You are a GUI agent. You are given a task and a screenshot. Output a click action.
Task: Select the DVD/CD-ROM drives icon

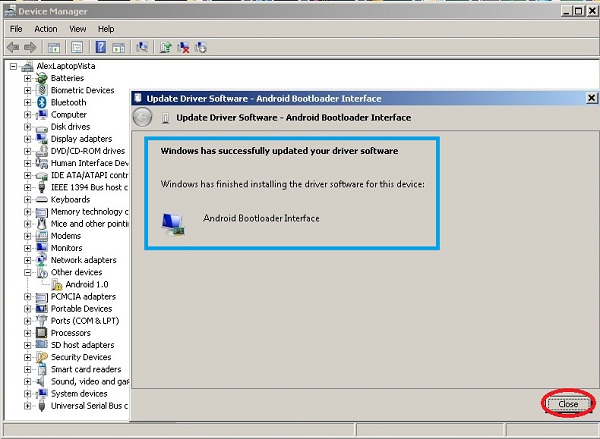(41, 151)
